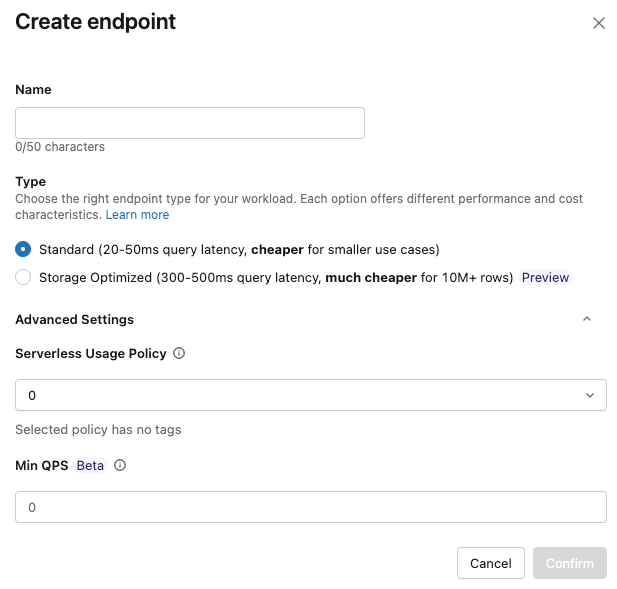
Task: Click the Beta badge beside Min QPS
Action: (x=90, y=465)
